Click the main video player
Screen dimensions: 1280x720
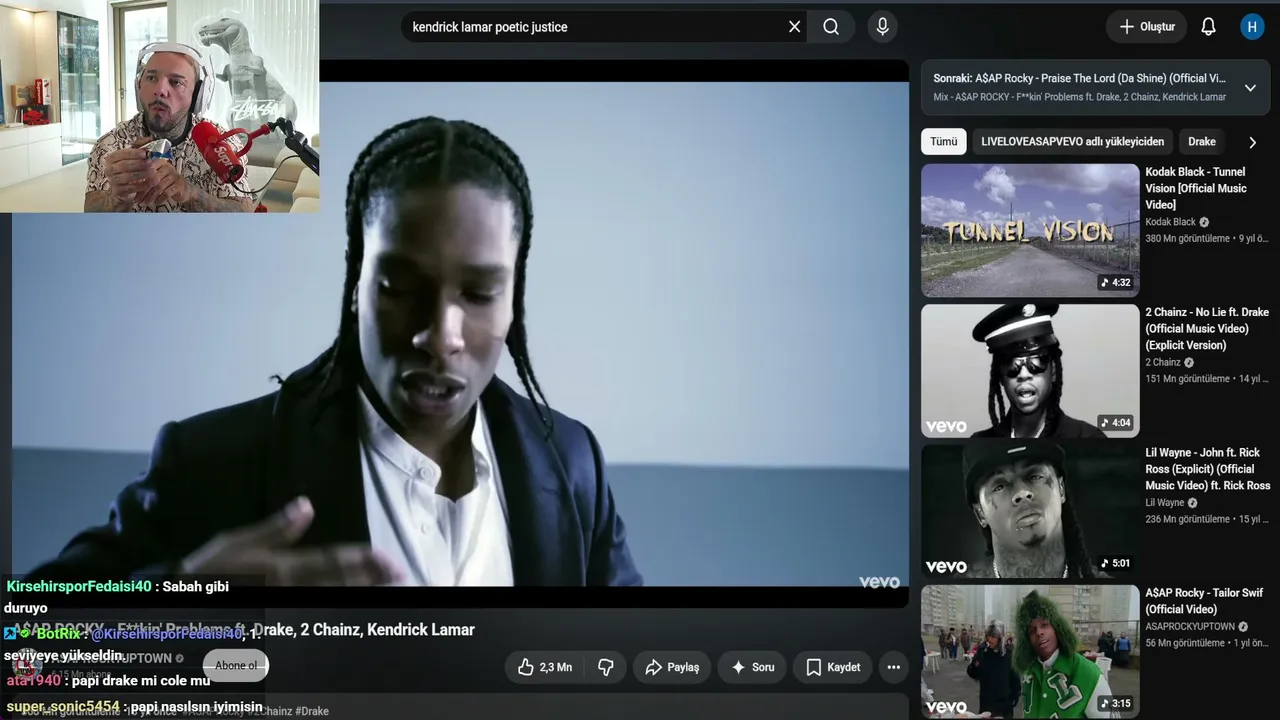click(460, 333)
